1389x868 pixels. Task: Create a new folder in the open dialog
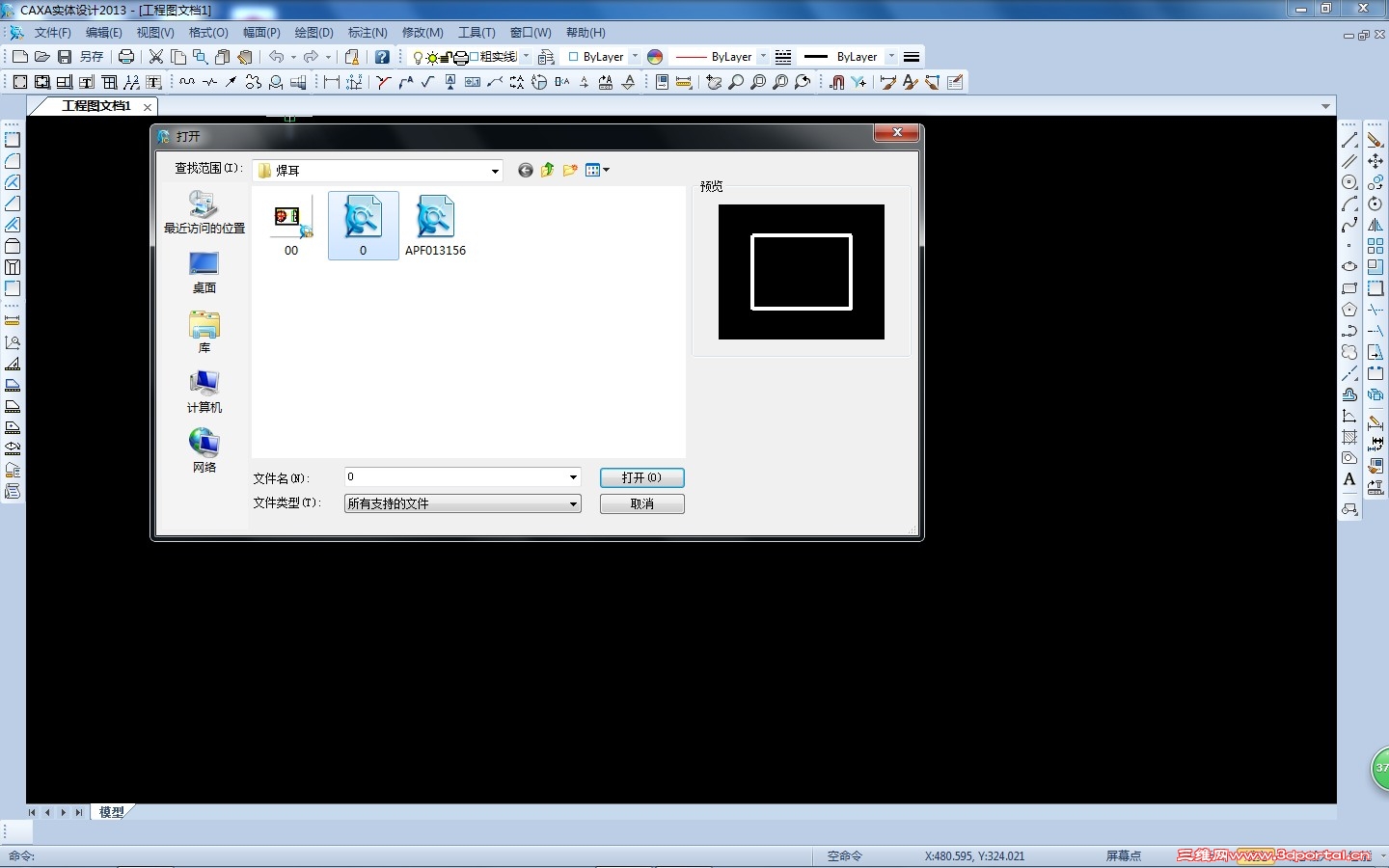tap(570, 170)
